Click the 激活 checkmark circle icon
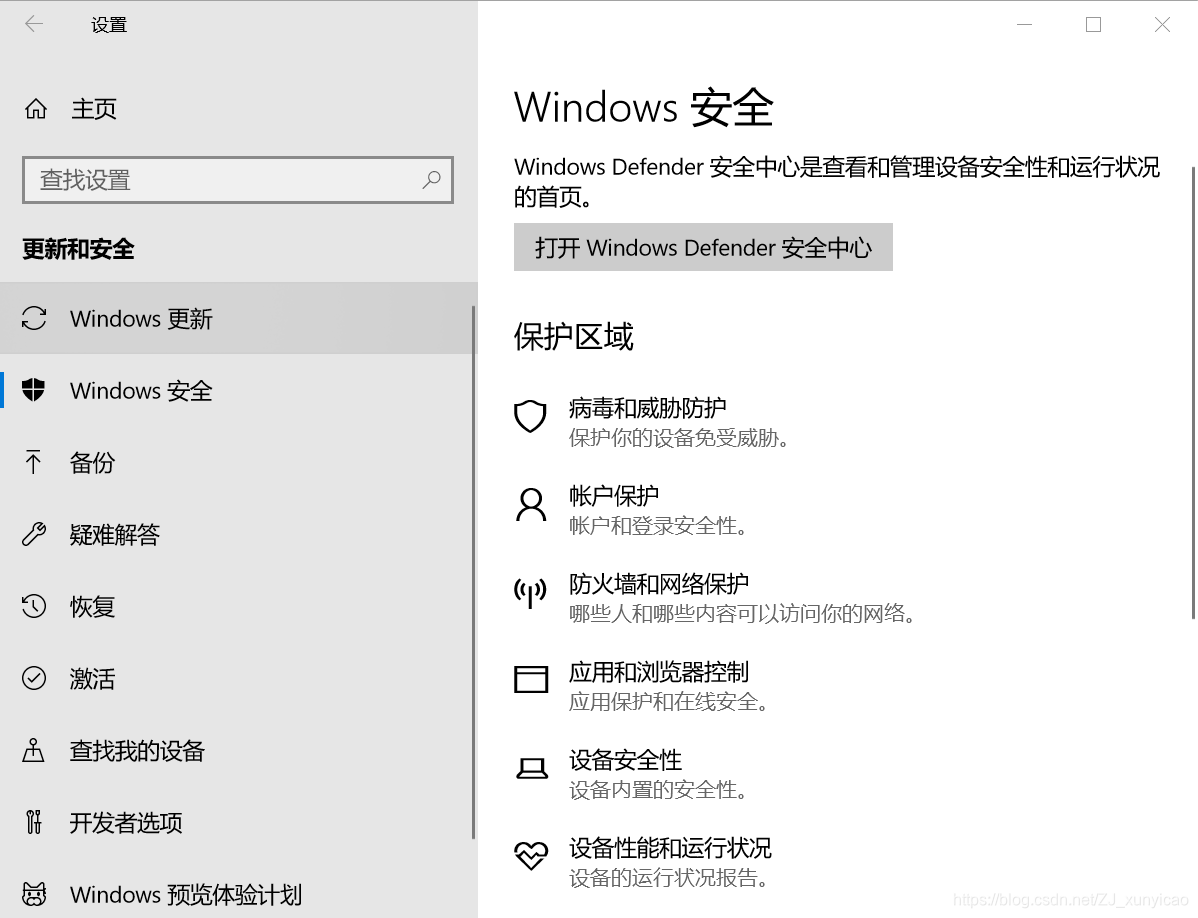The width and height of the screenshot is (1198, 918). point(34,678)
